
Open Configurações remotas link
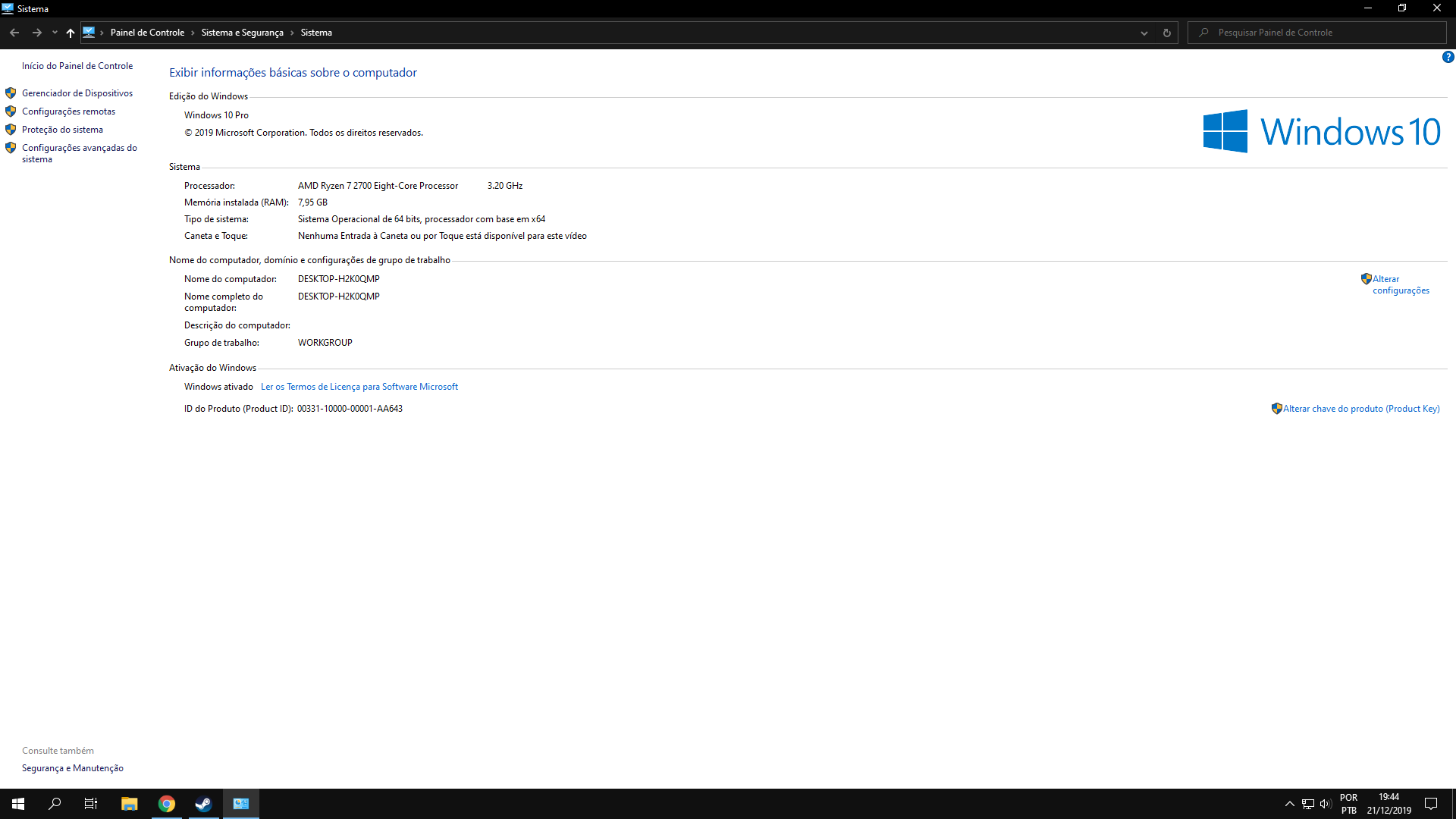tap(68, 111)
